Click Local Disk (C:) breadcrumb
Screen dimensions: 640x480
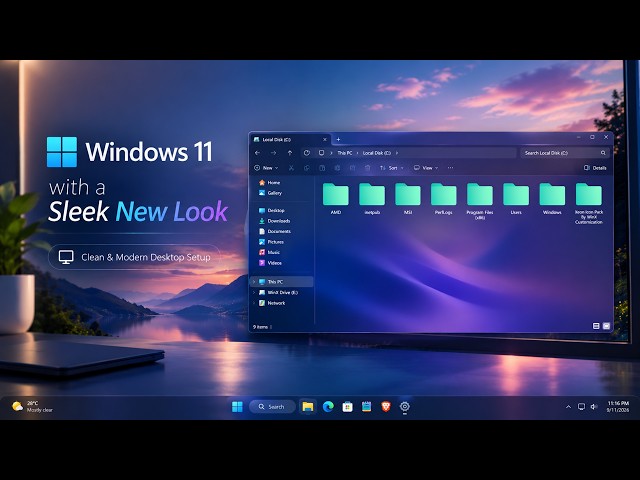376,153
